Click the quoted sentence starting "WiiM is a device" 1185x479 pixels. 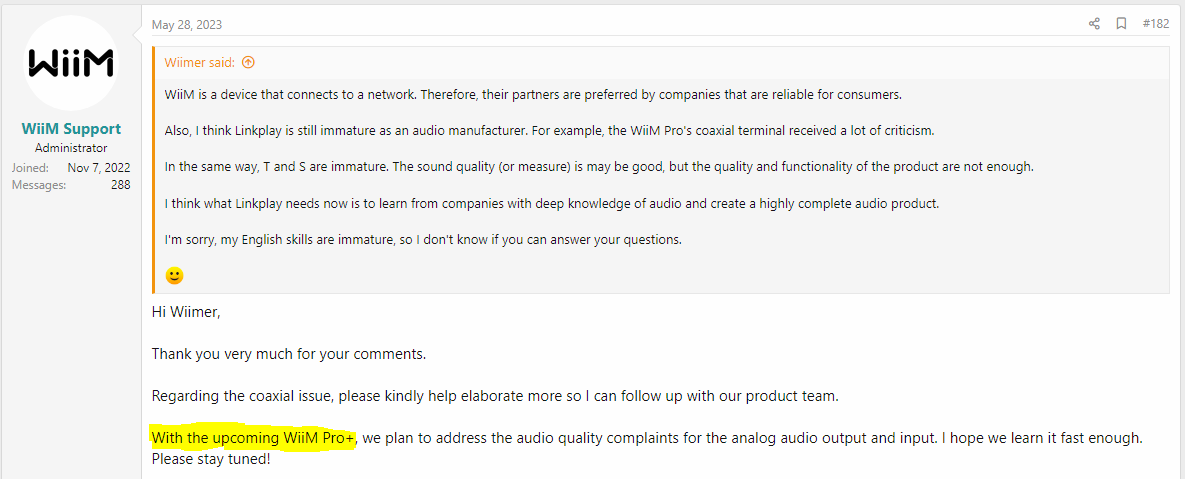534,96
